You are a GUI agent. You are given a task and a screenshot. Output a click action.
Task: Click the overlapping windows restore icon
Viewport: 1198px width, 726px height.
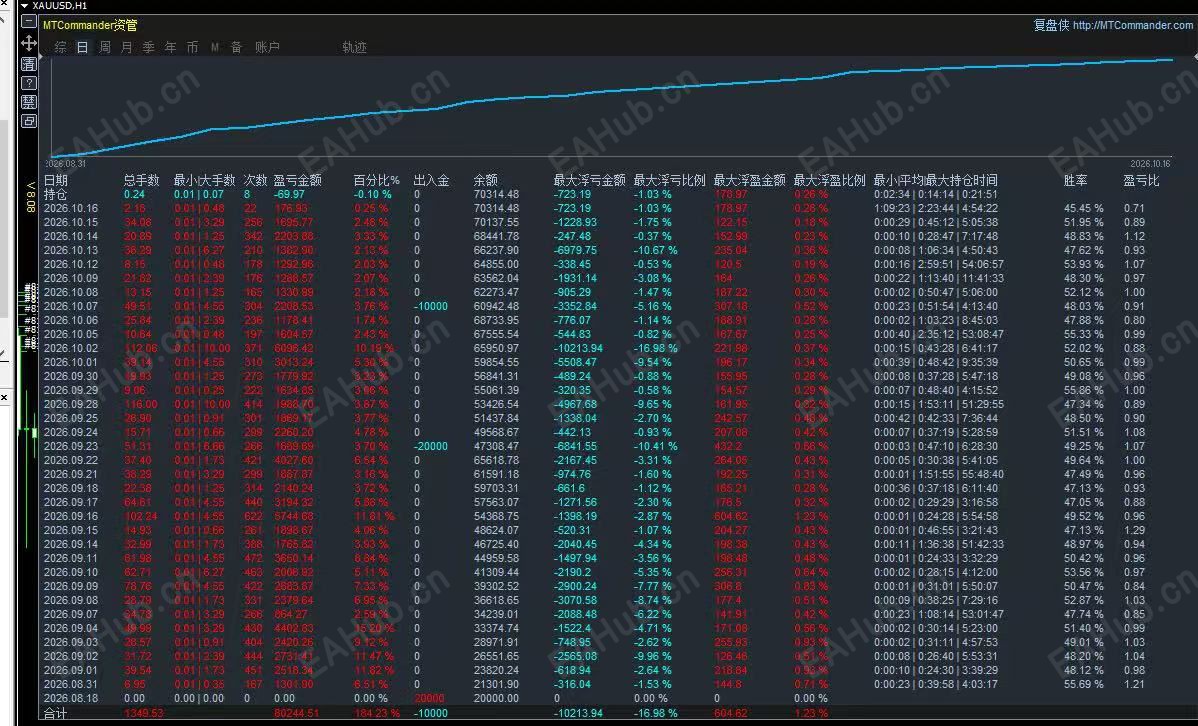click(x=29, y=121)
